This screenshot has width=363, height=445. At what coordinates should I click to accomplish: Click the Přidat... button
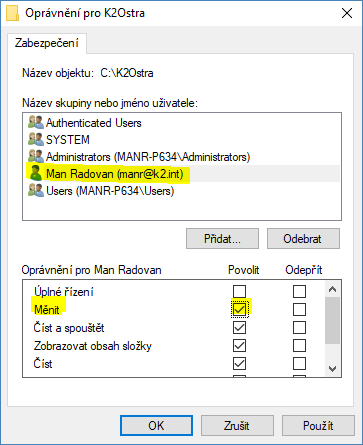point(222,239)
